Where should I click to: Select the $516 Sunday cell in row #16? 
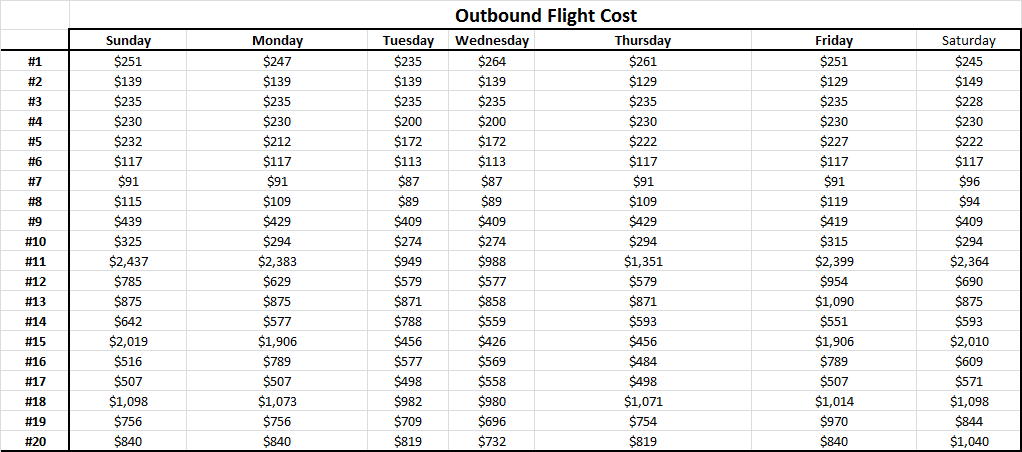(128, 362)
